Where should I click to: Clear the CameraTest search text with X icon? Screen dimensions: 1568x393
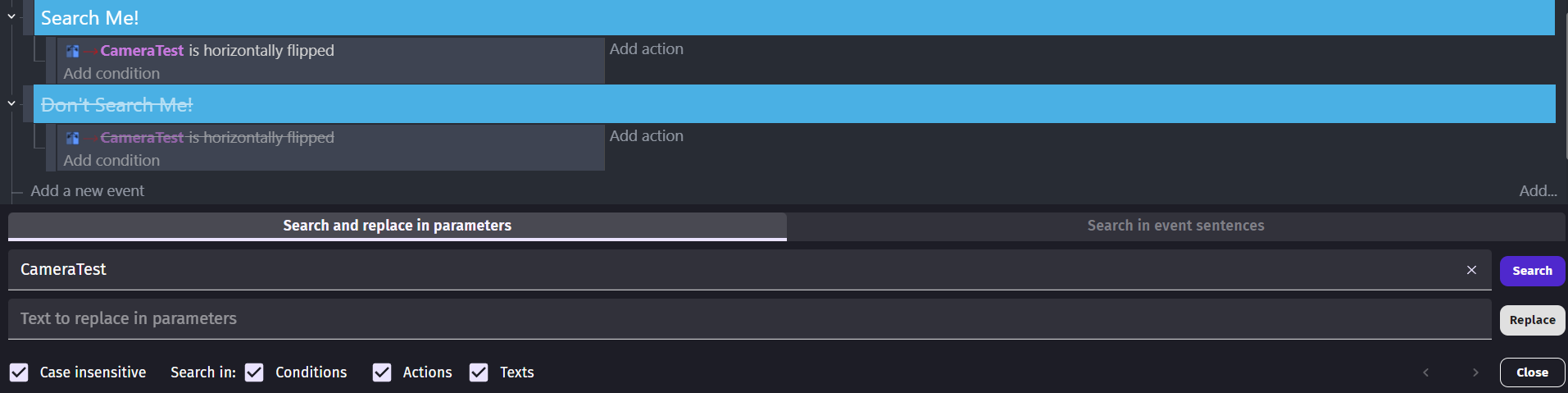[1471, 270]
